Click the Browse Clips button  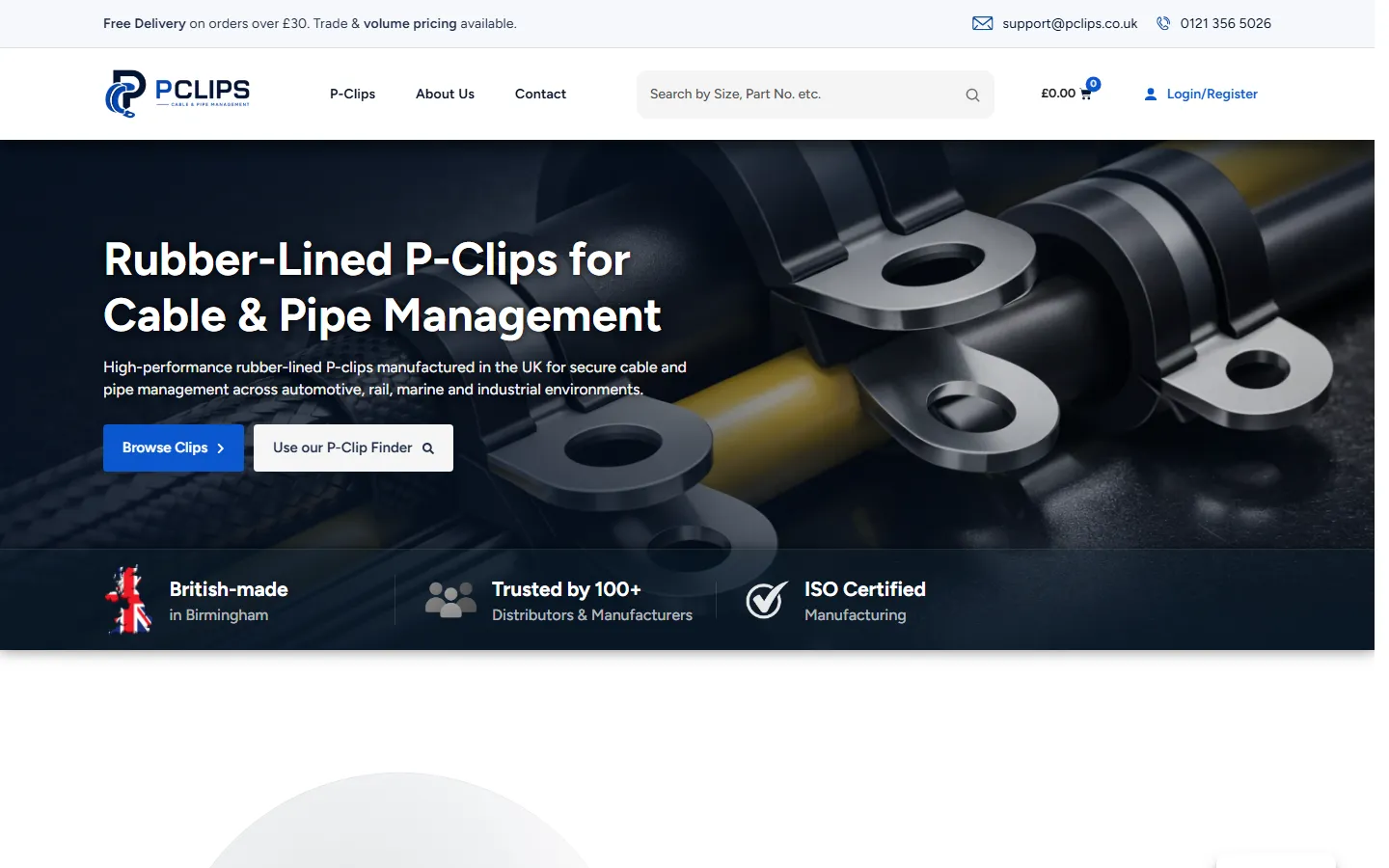tap(174, 448)
